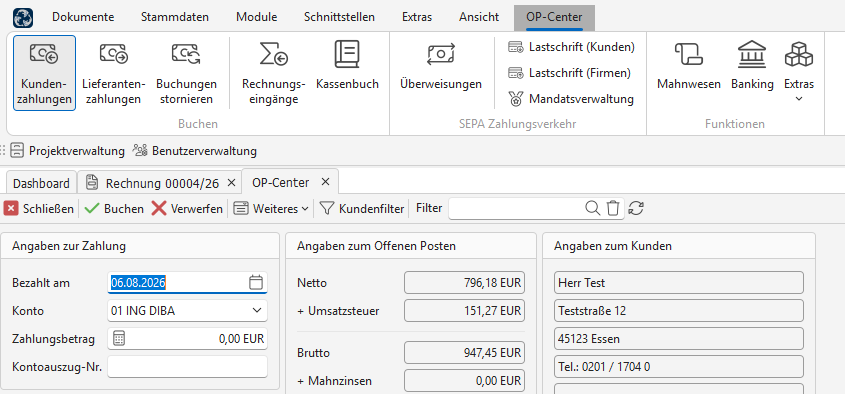Click the application logo icon
Screen dimensions: 845x394
[x=23, y=17]
